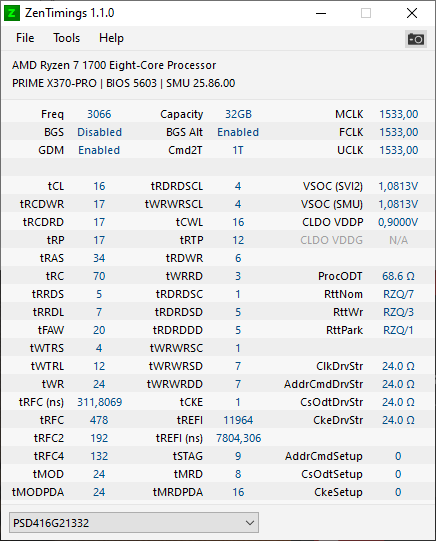The width and height of the screenshot is (436, 541).
Task: Select the tRC value 70
Action: click(99, 276)
